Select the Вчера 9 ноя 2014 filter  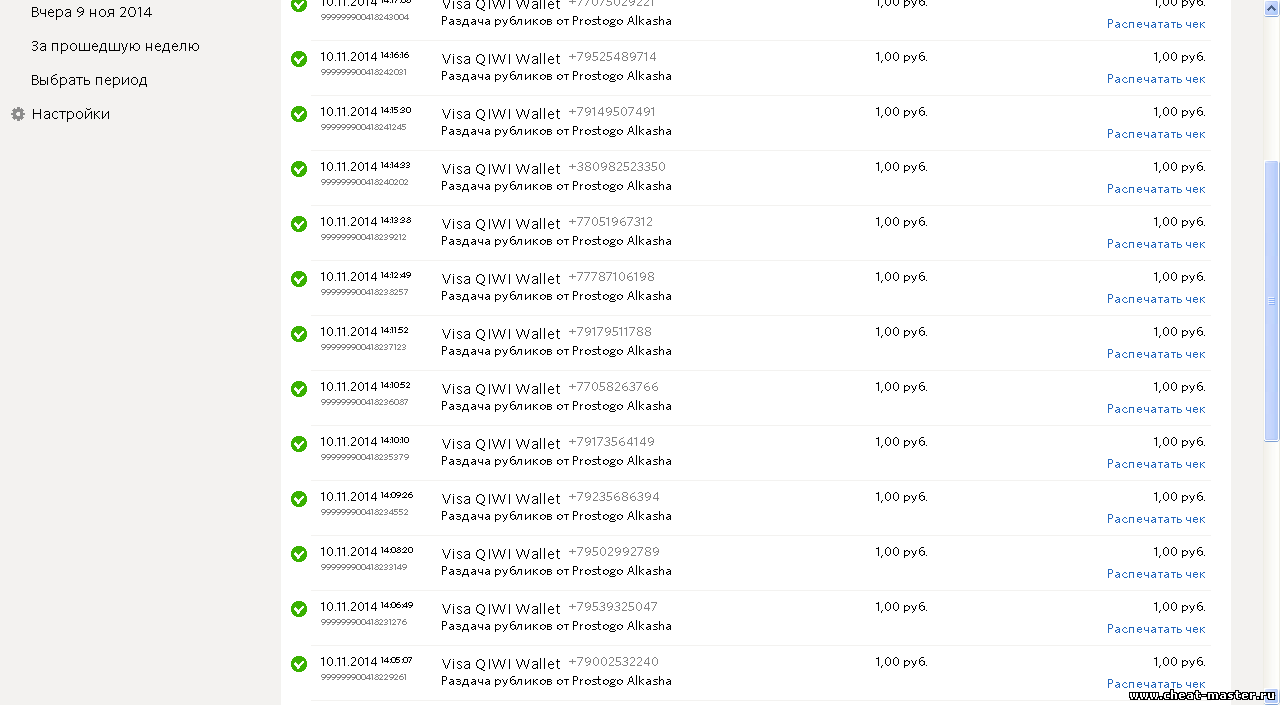coord(91,12)
